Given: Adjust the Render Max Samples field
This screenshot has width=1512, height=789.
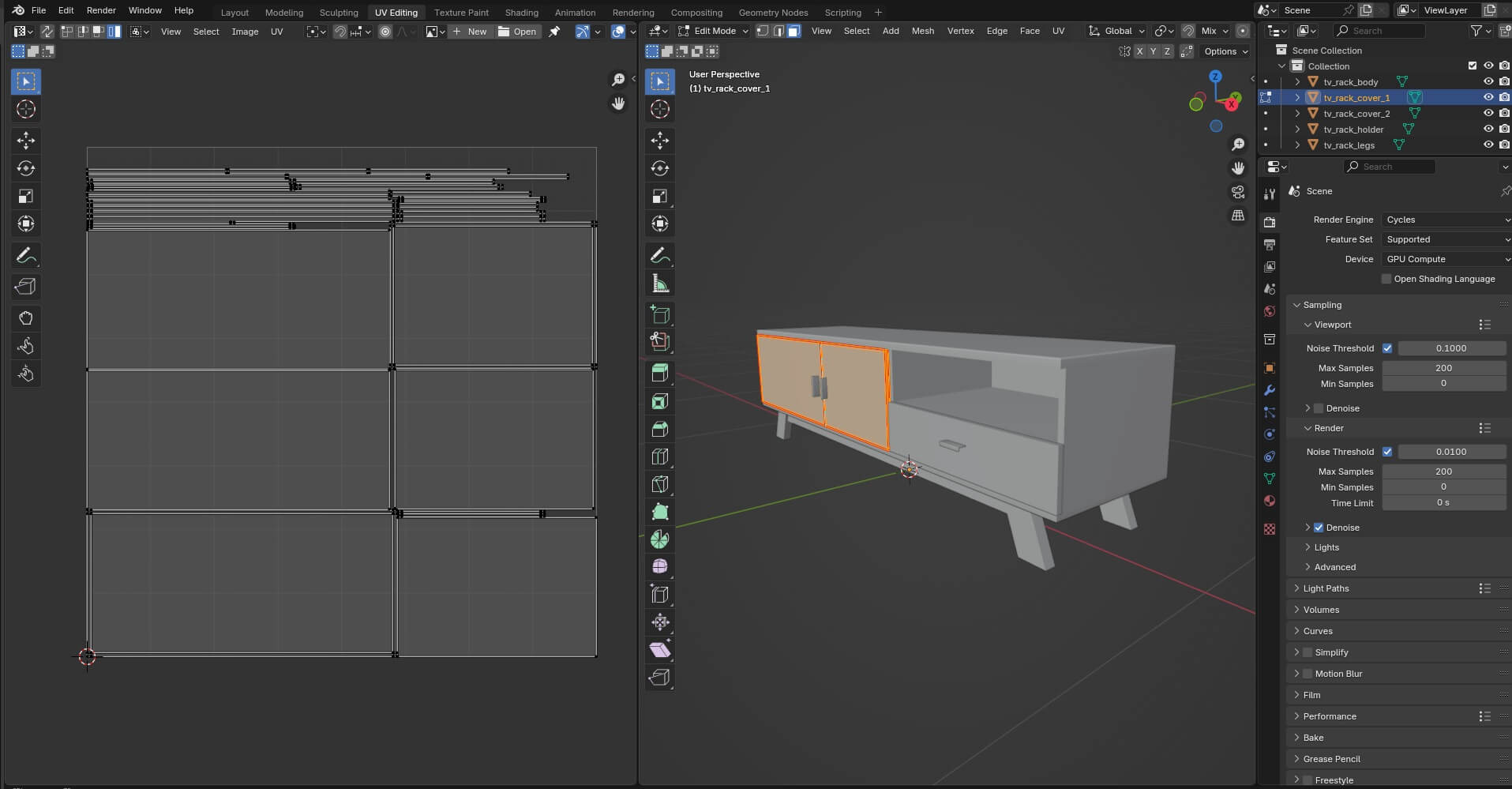Looking at the screenshot, I should tap(1443, 472).
